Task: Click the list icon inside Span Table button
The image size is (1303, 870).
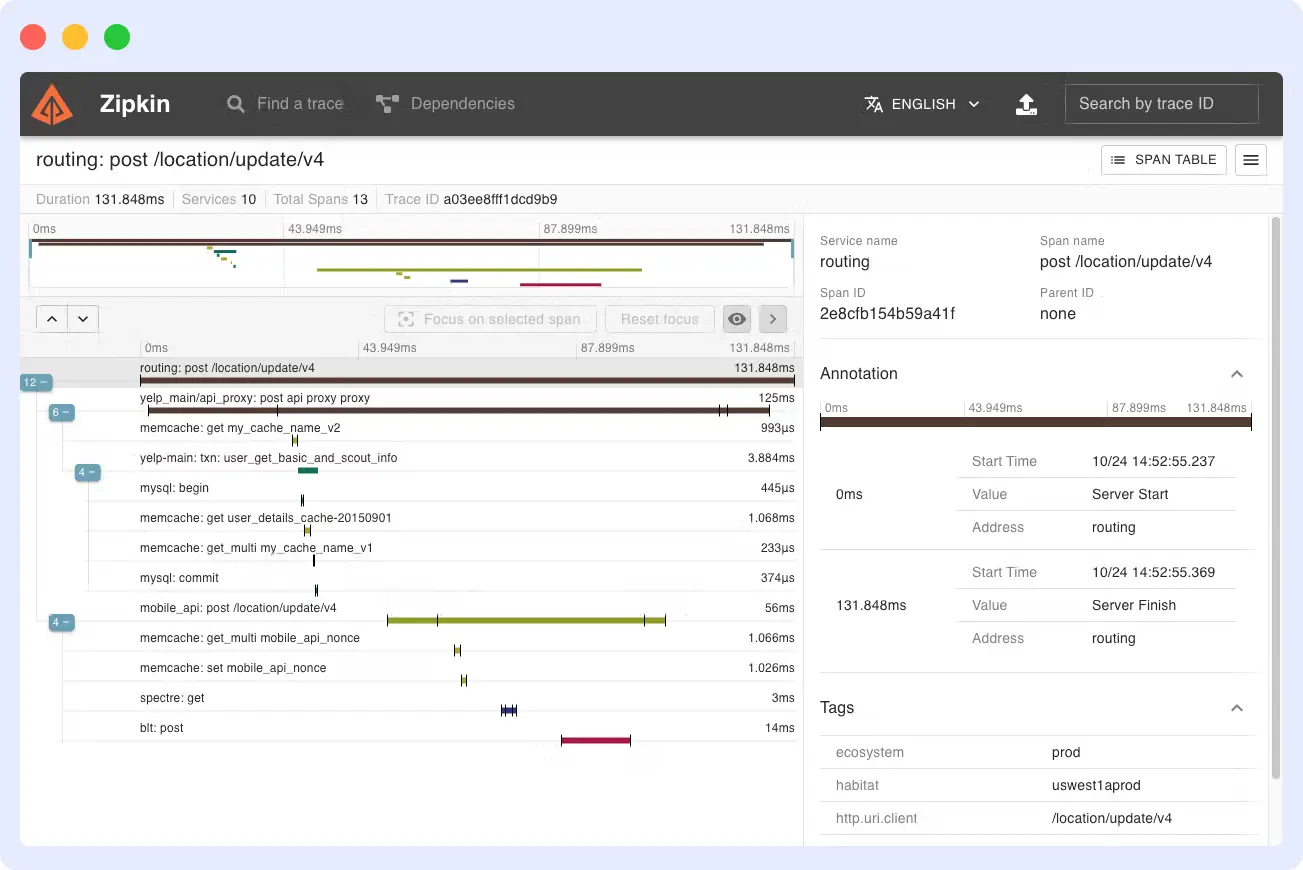Action: (x=1119, y=159)
